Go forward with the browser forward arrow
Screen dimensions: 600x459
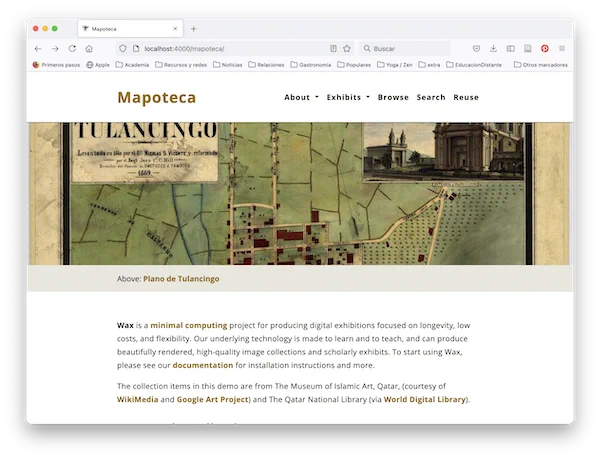click(55, 49)
